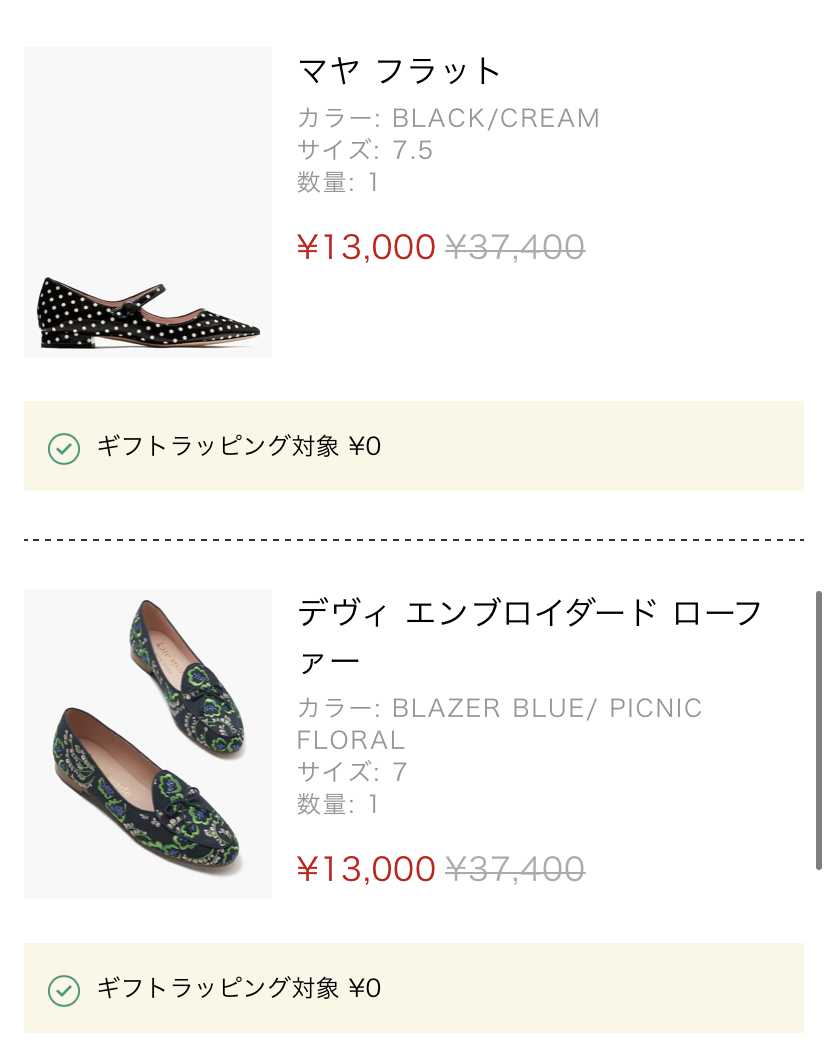Viewport: 828px width, 1064px height.
Task: Click the check icon below the loafer item
Action: click(64, 990)
